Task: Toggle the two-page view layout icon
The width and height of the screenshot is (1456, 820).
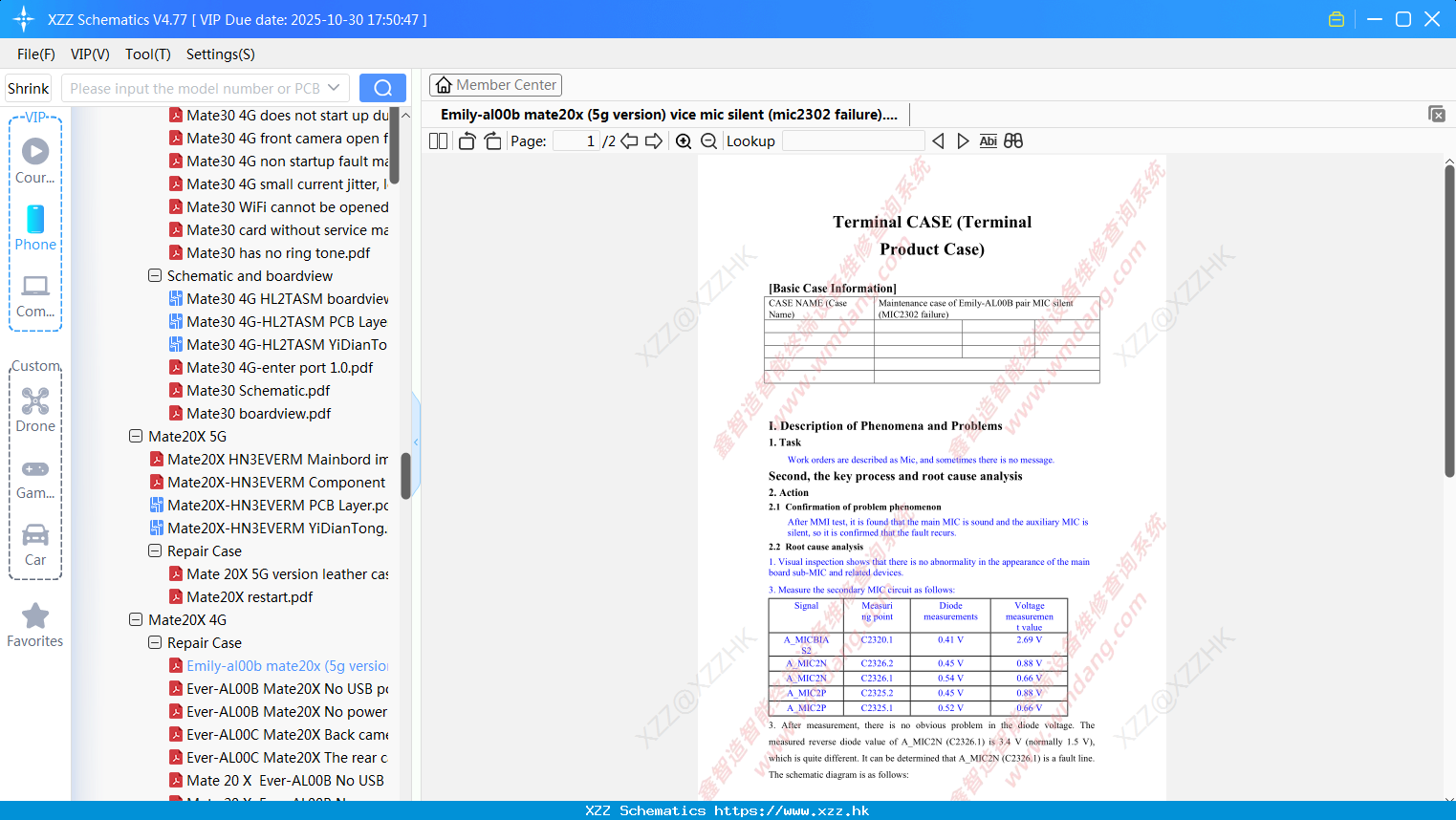Action: (439, 140)
